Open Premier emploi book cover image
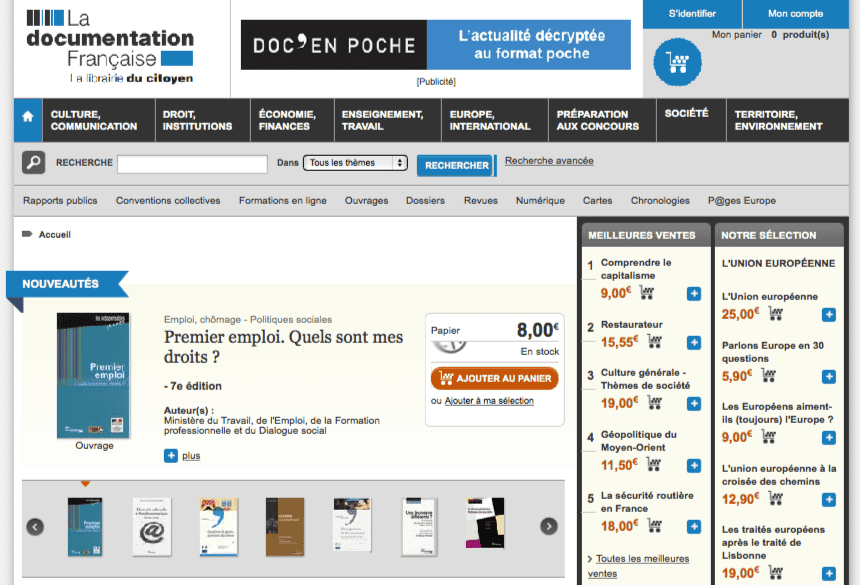This screenshot has height=585, width=860. [93, 376]
